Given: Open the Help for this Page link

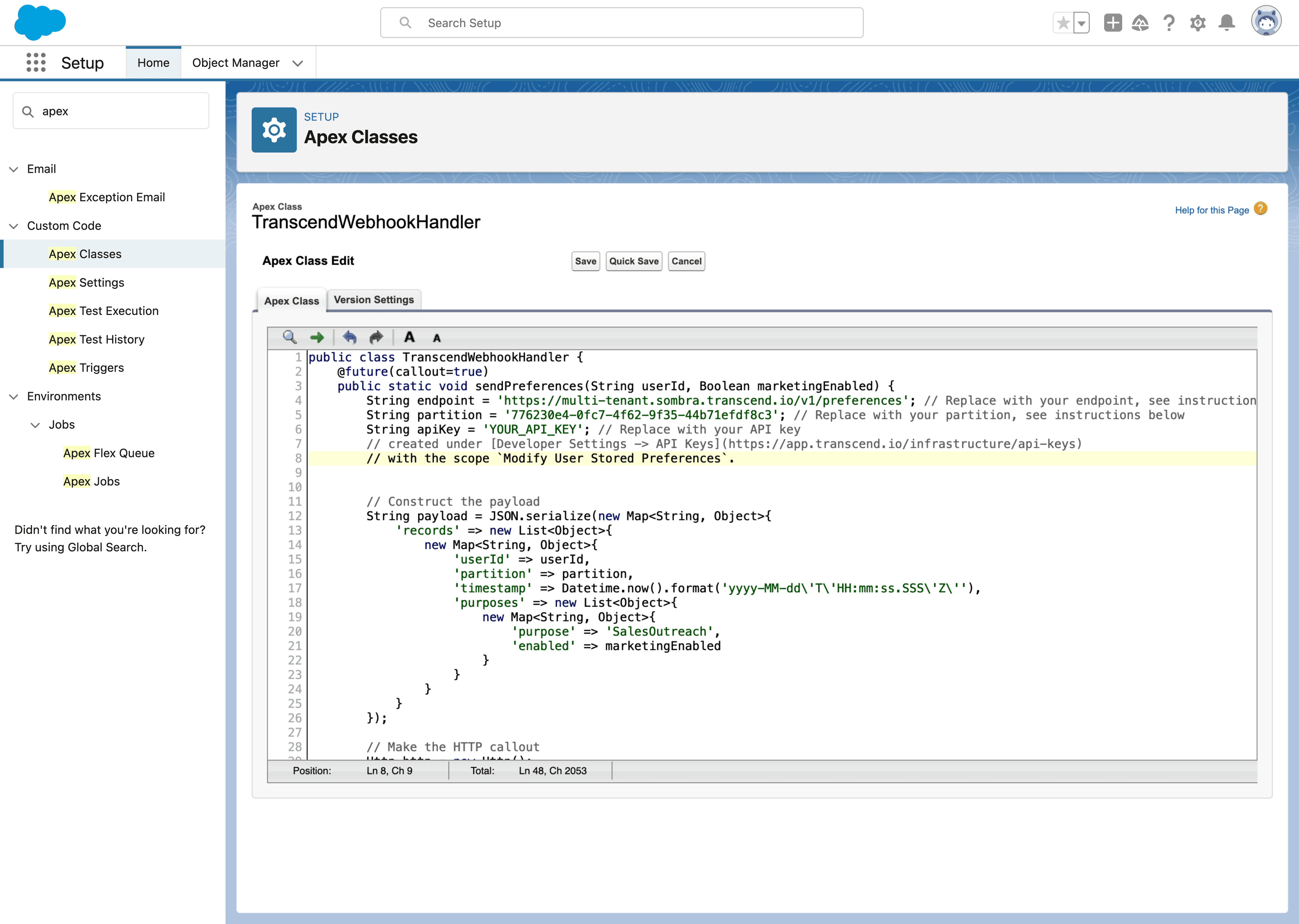Looking at the screenshot, I should click(x=1212, y=210).
